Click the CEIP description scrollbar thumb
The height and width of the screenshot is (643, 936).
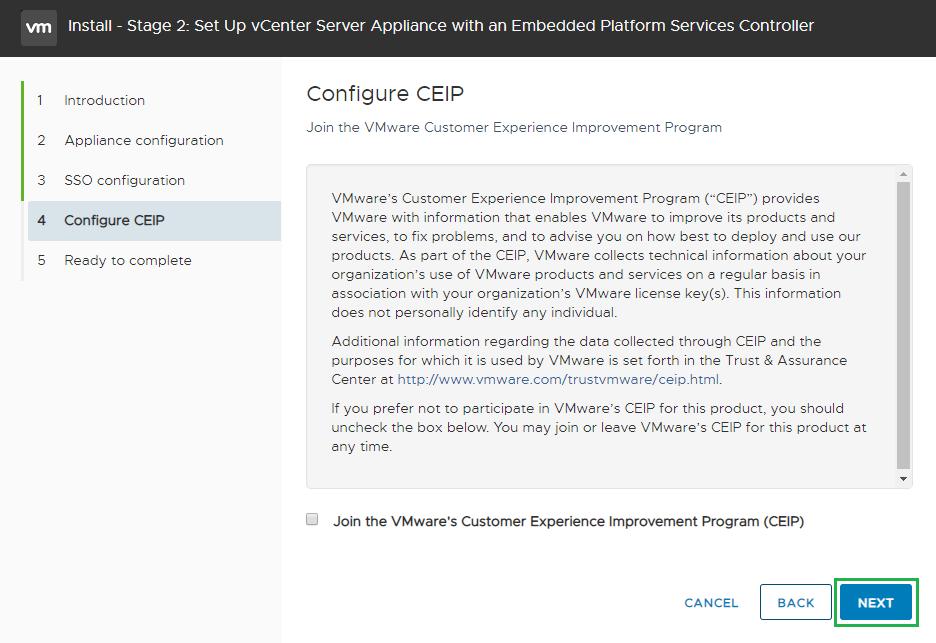point(904,325)
